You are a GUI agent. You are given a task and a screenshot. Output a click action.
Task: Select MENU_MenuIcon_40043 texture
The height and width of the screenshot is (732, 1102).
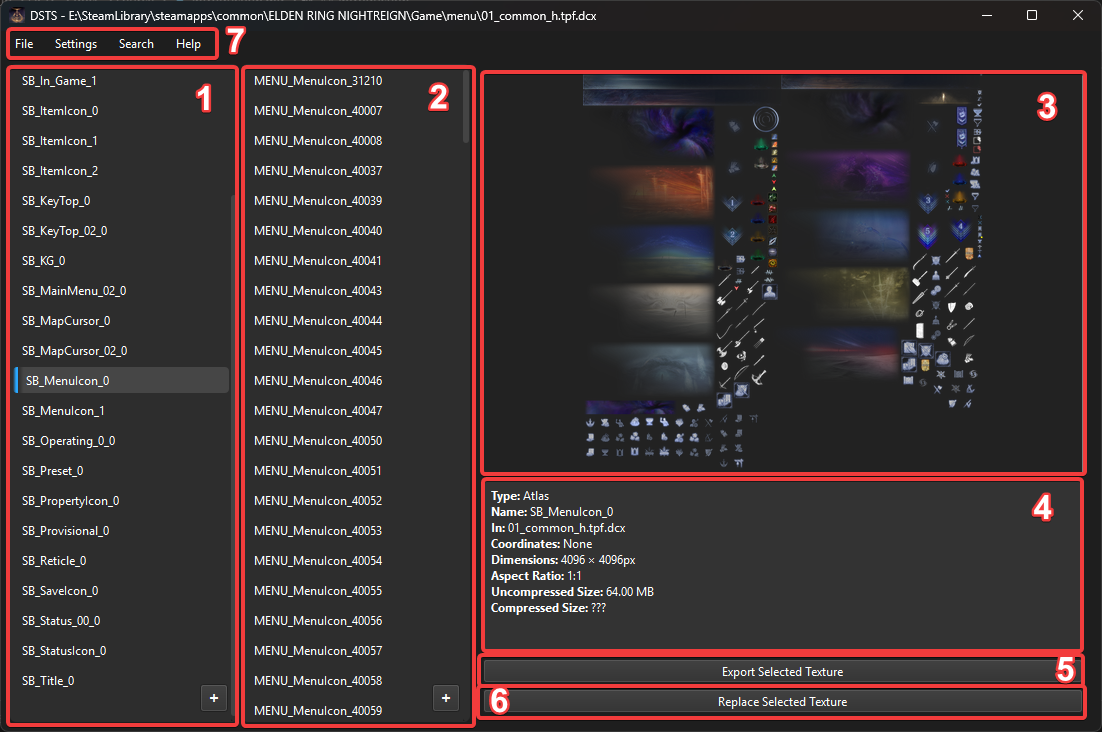coord(354,291)
